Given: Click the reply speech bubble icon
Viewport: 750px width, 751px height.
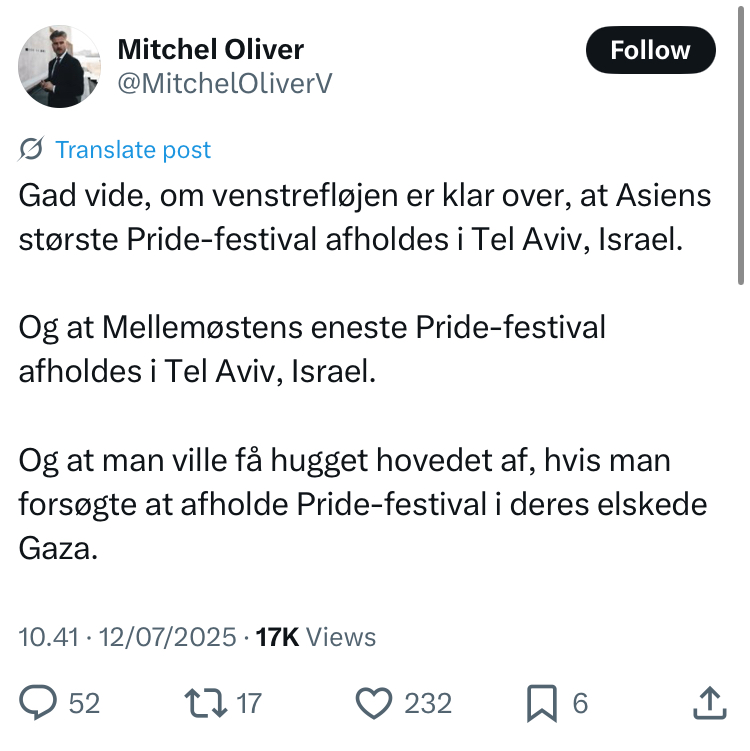Looking at the screenshot, I should click(x=39, y=704).
